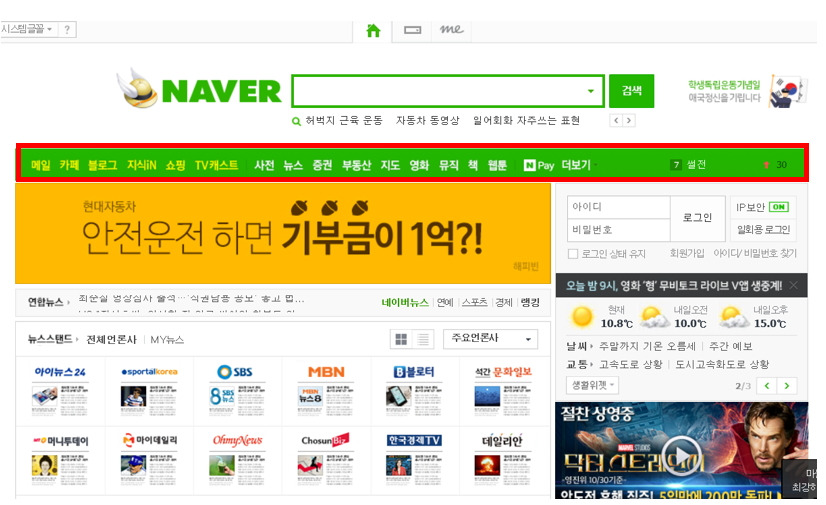Show previous suggested search keywords
The height and width of the screenshot is (505, 826).
tap(616, 121)
